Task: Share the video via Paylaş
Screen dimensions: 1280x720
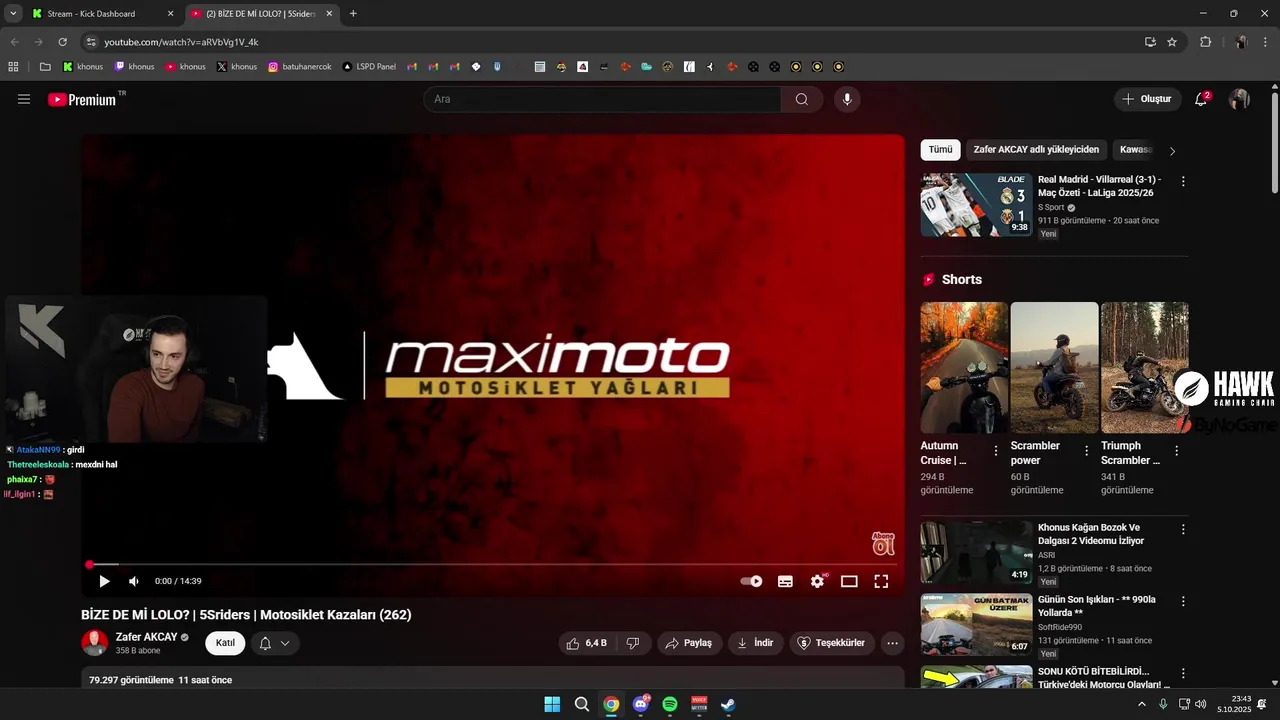Action: [689, 643]
